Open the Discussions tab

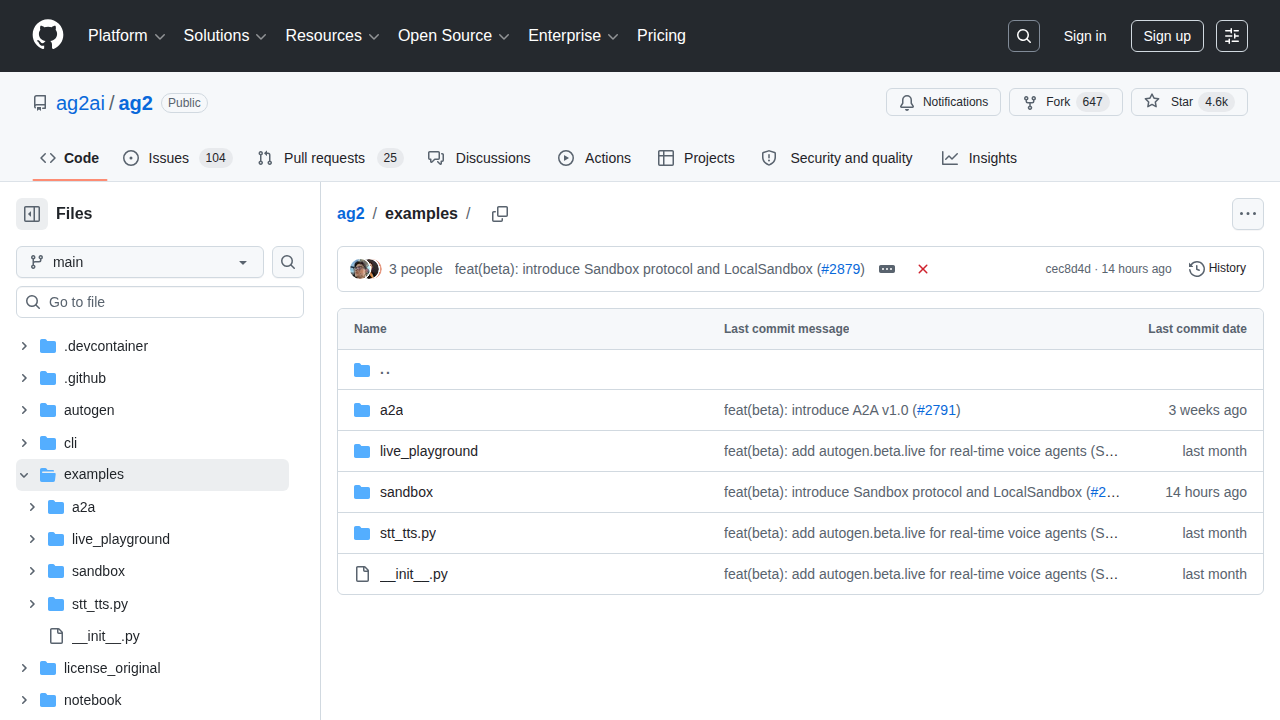479,158
